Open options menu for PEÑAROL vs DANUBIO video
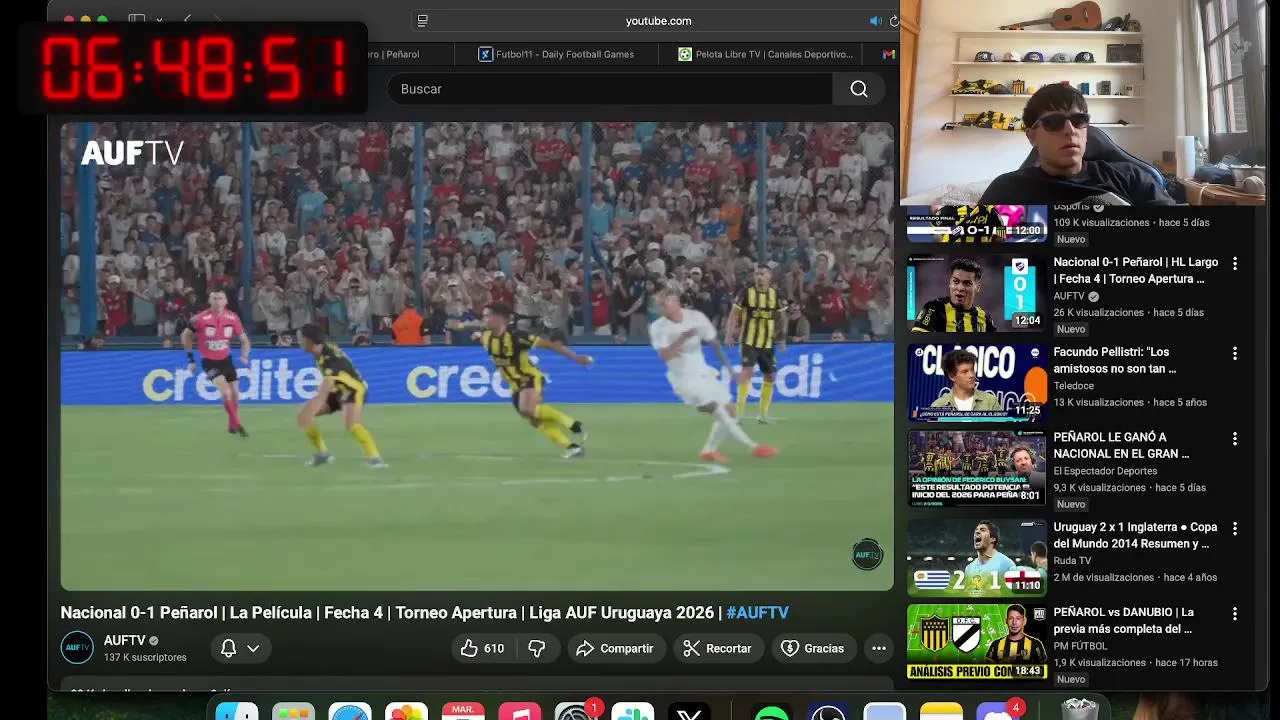Viewport: 1280px width, 720px height. (x=1235, y=614)
